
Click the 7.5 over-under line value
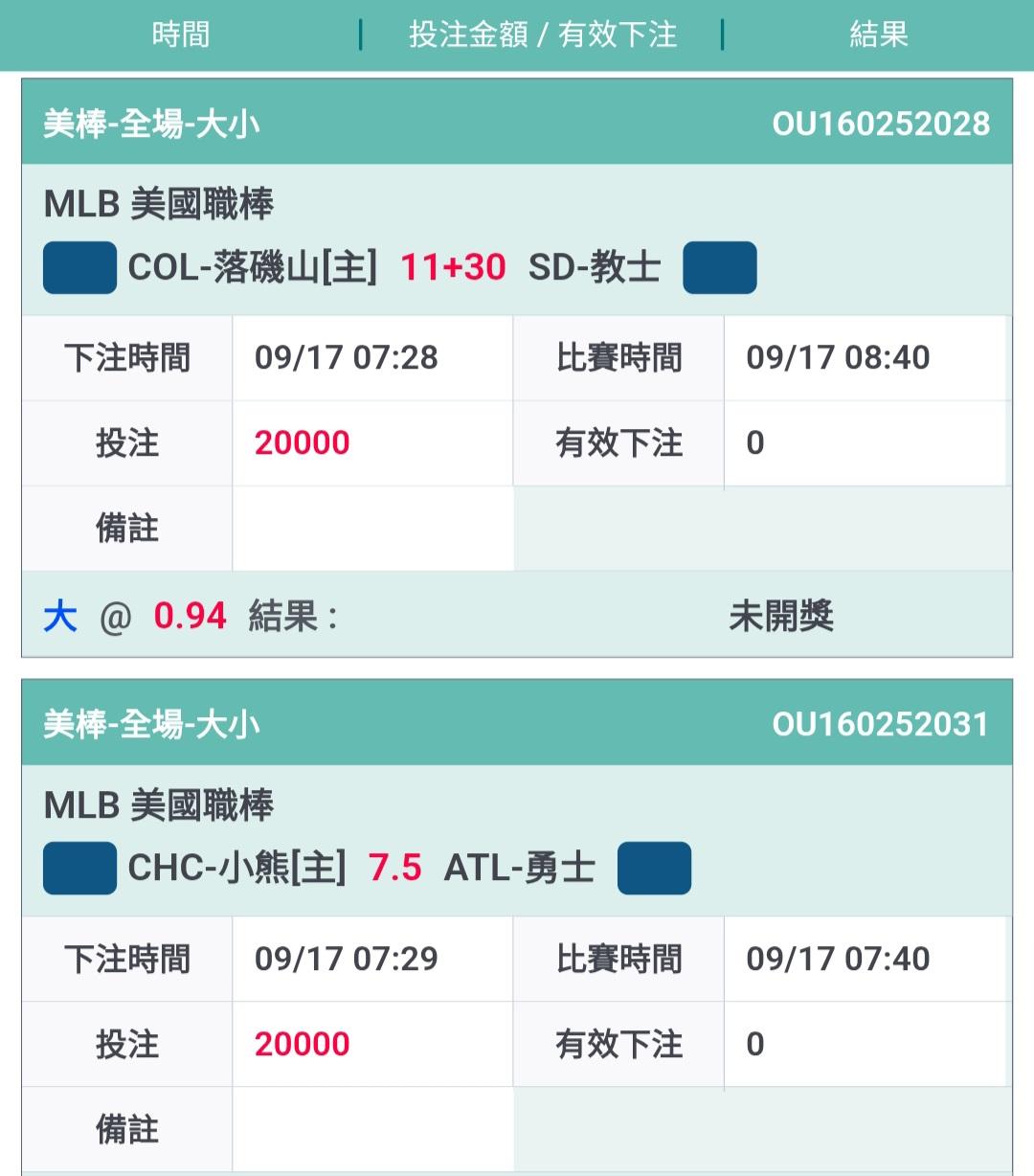pos(394,868)
